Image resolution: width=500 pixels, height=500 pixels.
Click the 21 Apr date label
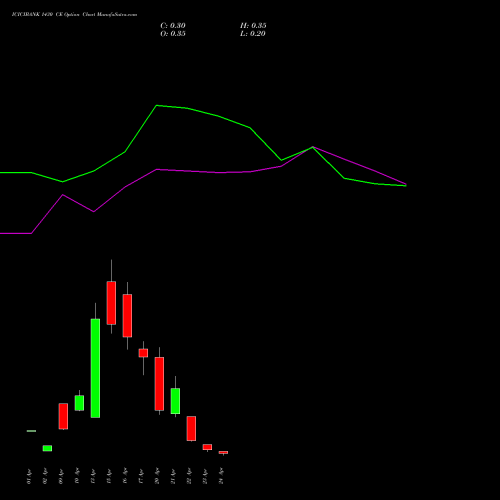[173, 476]
